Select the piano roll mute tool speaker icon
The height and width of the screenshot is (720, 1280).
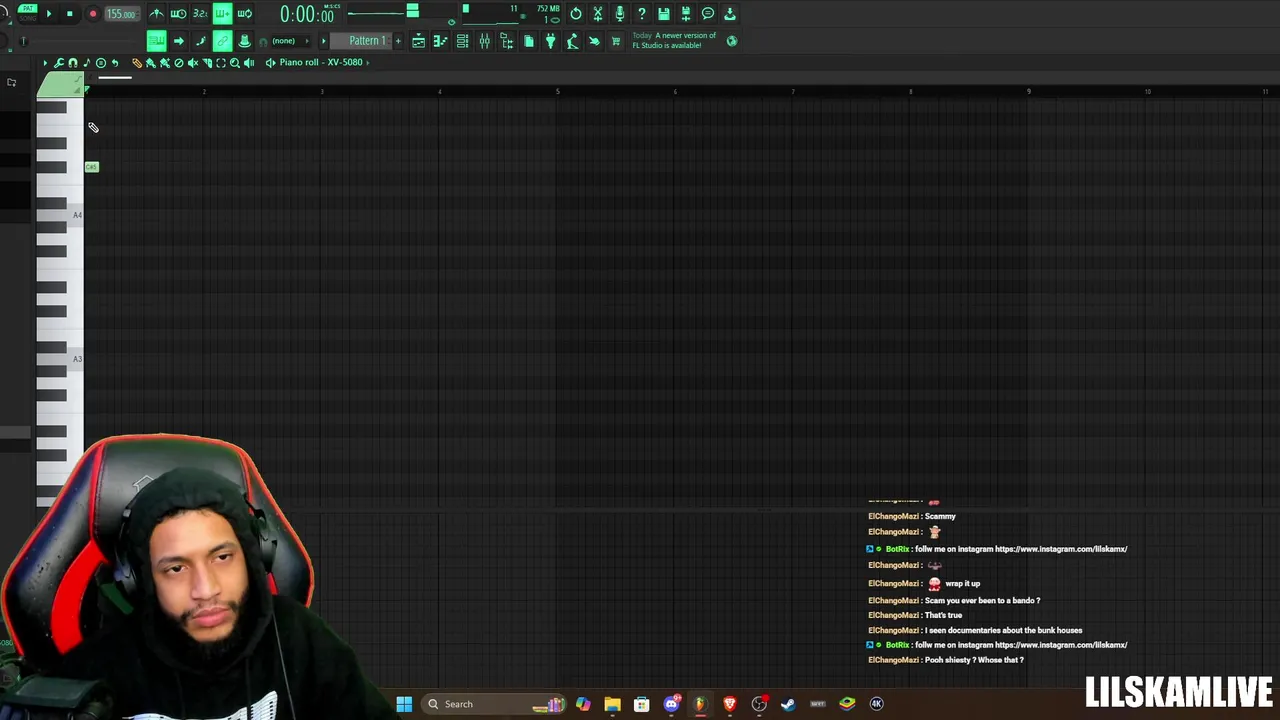click(x=193, y=63)
